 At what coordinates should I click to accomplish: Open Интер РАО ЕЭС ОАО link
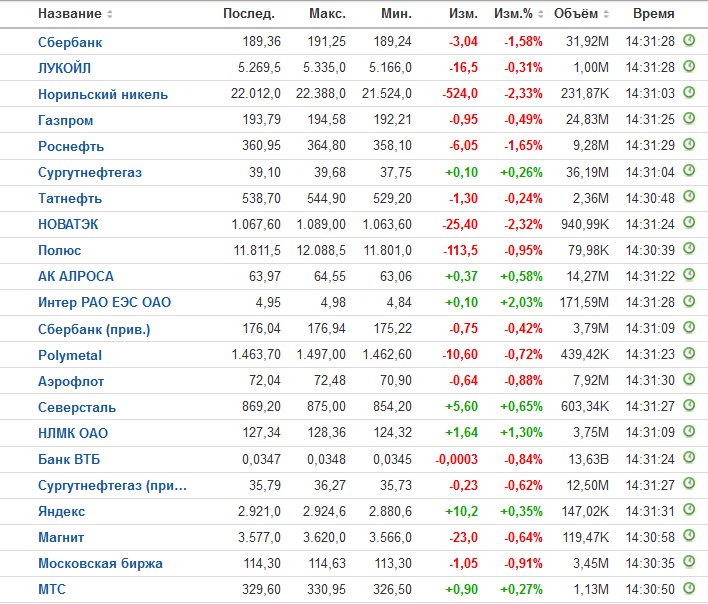104,302
